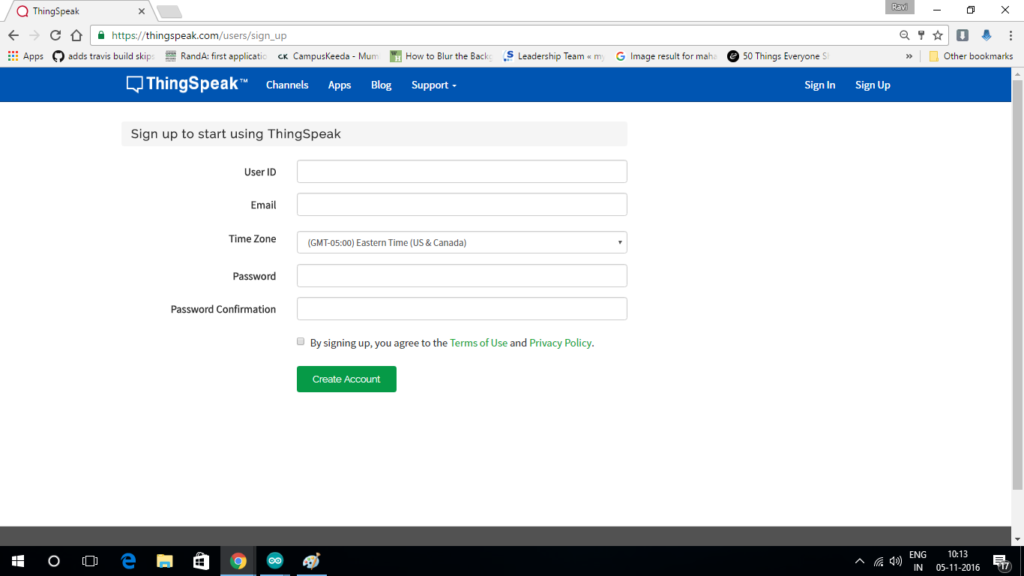Open the Leadership Team bookmark
The width and height of the screenshot is (1024, 576).
click(x=554, y=56)
